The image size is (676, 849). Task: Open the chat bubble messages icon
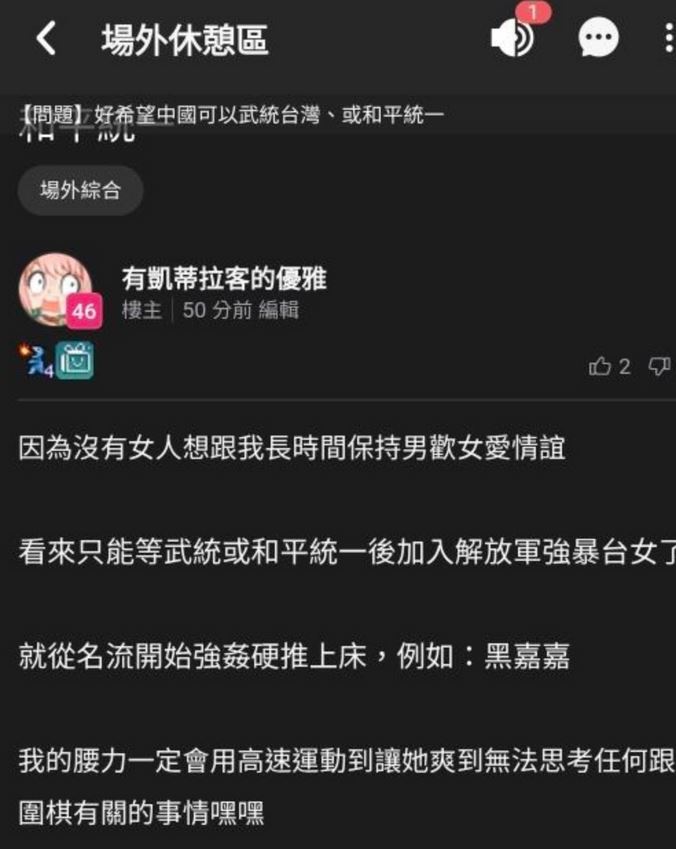[598, 38]
